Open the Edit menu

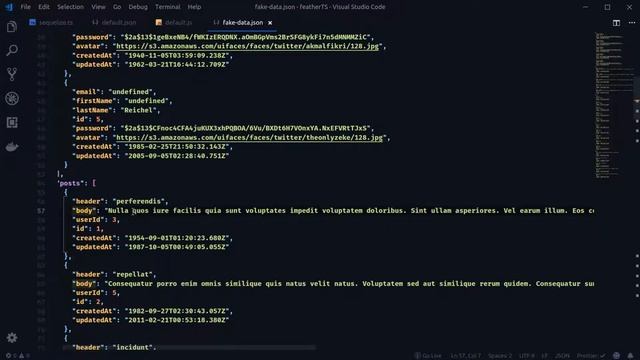[x=44, y=7]
